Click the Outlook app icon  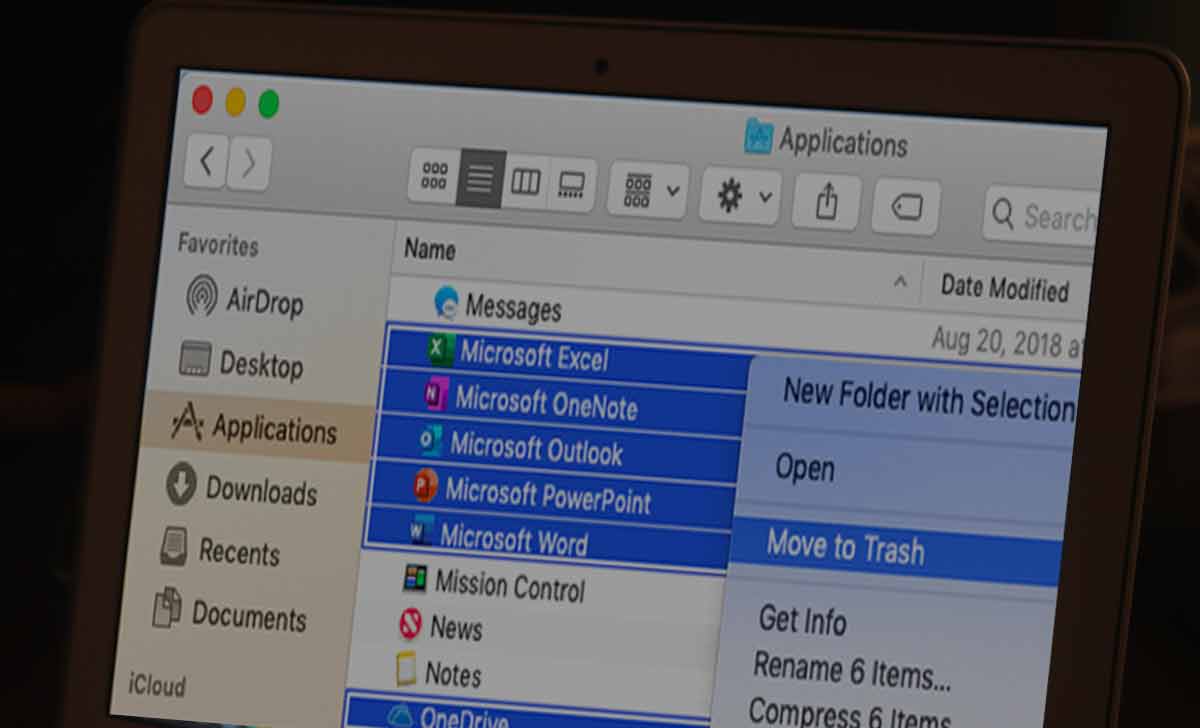coord(431,442)
